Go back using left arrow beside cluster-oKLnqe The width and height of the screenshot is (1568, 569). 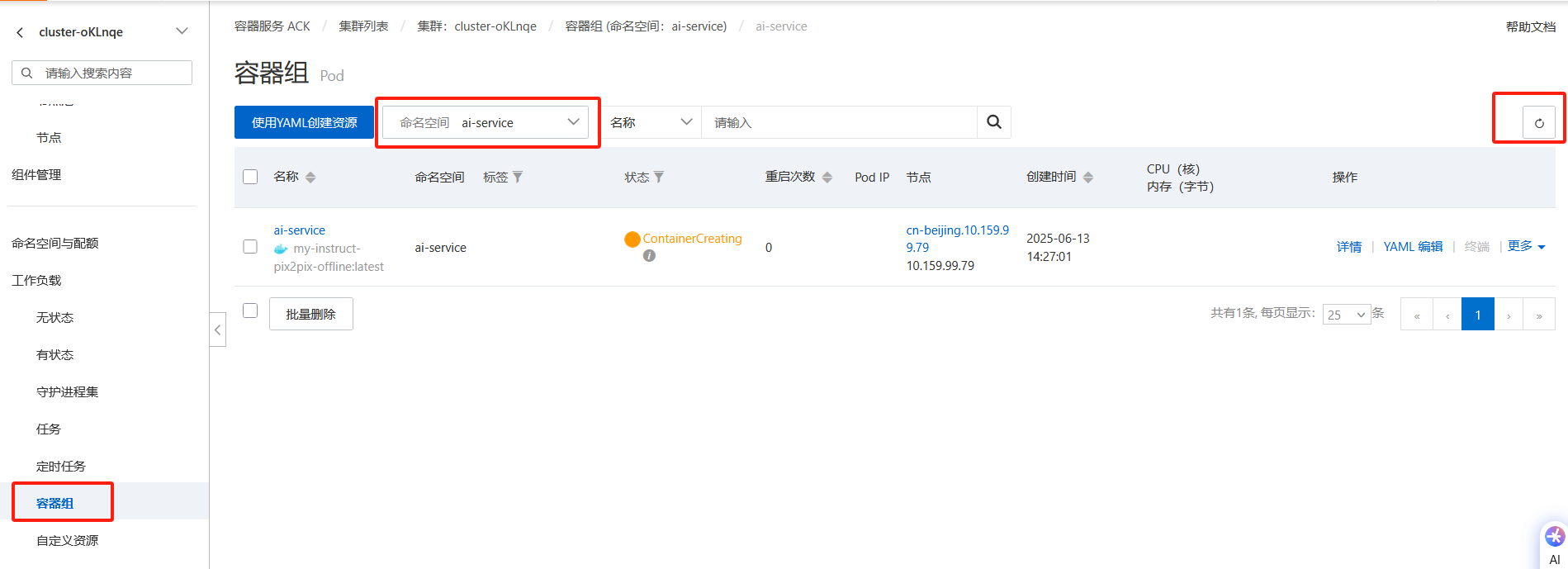pos(20,32)
